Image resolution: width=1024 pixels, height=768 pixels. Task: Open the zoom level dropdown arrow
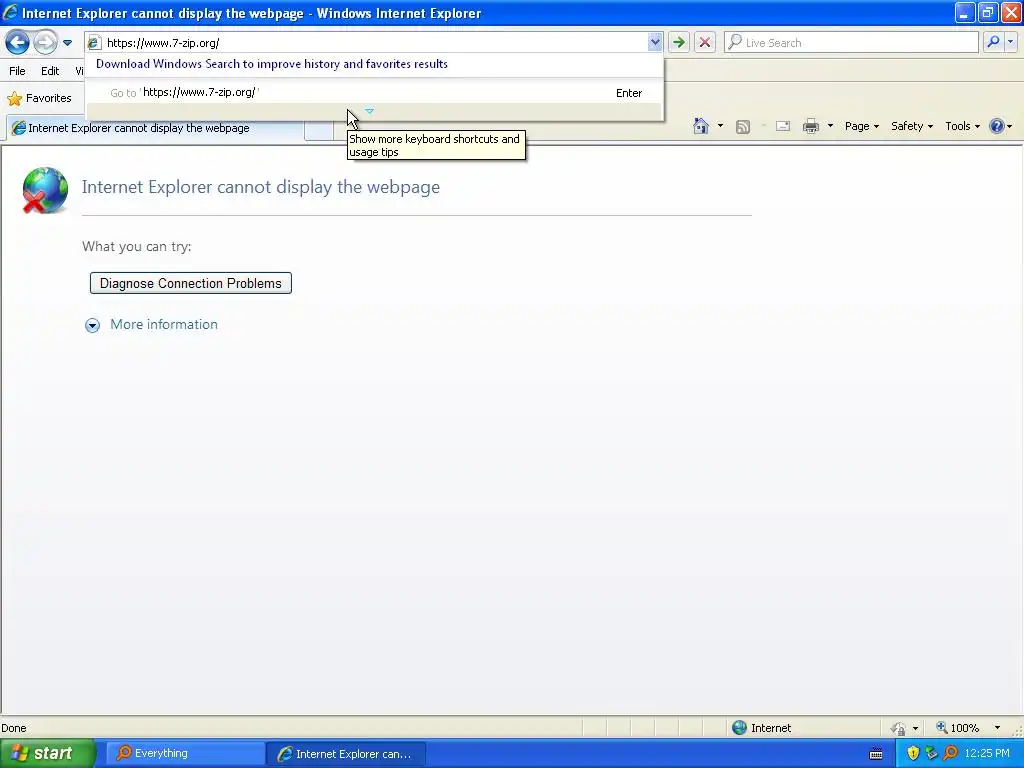point(997,728)
